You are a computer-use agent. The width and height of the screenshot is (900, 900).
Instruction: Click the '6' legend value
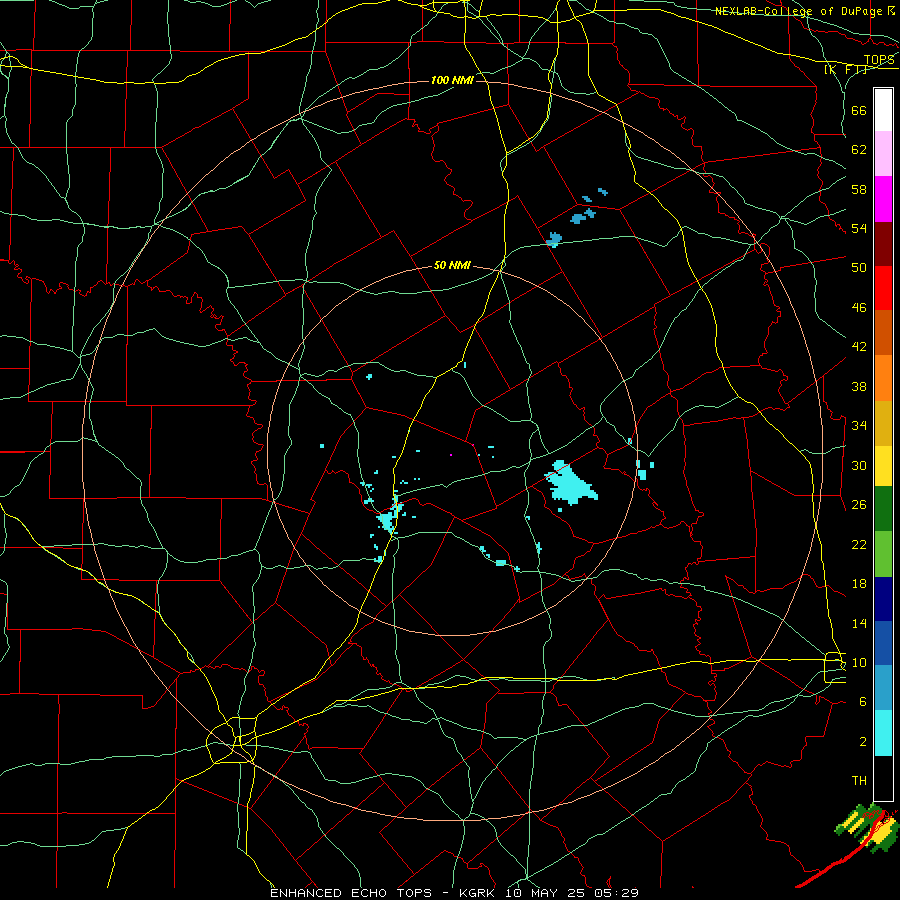click(x=863, y=701)
